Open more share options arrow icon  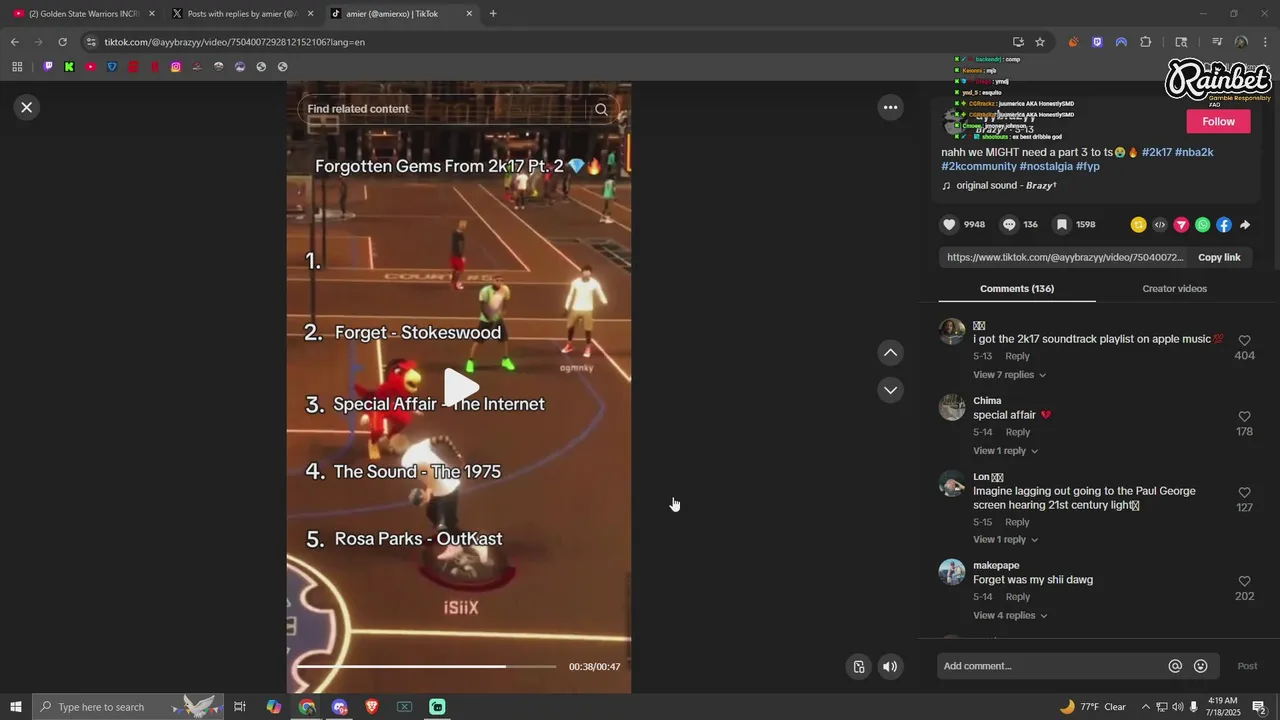[x=1245, y=225]
